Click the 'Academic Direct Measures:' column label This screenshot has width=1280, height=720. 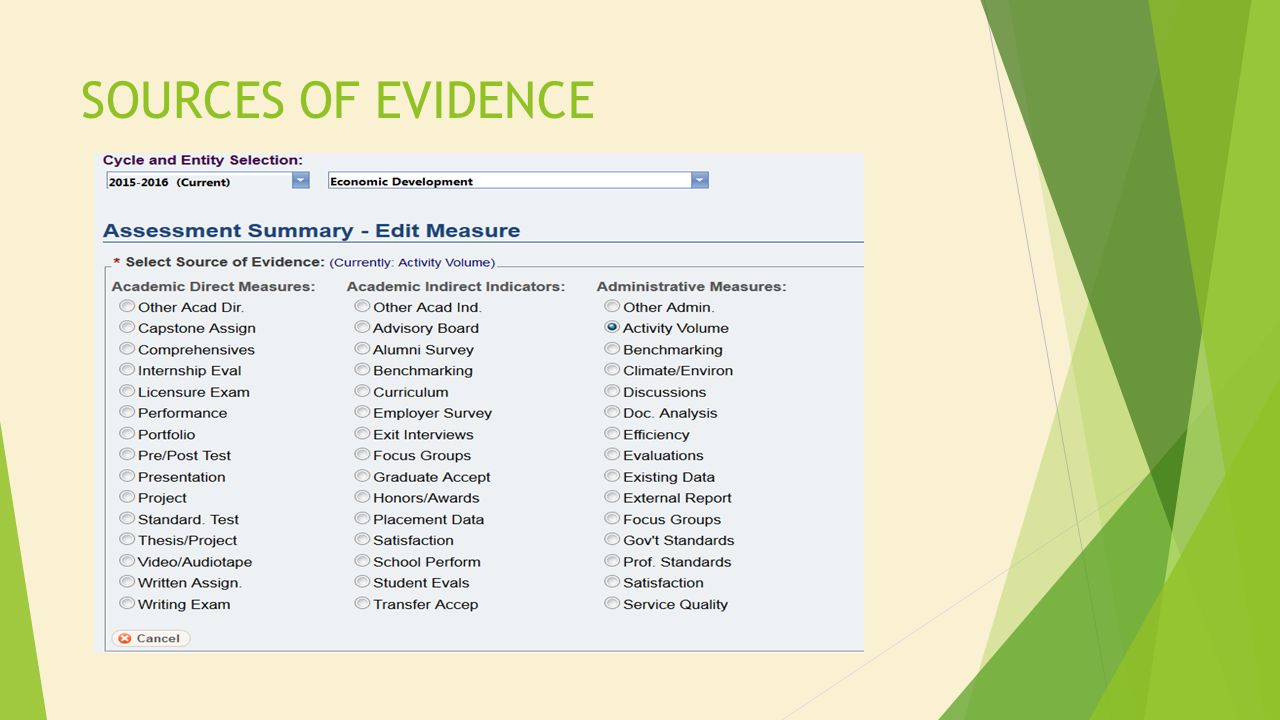pos(213,286)
